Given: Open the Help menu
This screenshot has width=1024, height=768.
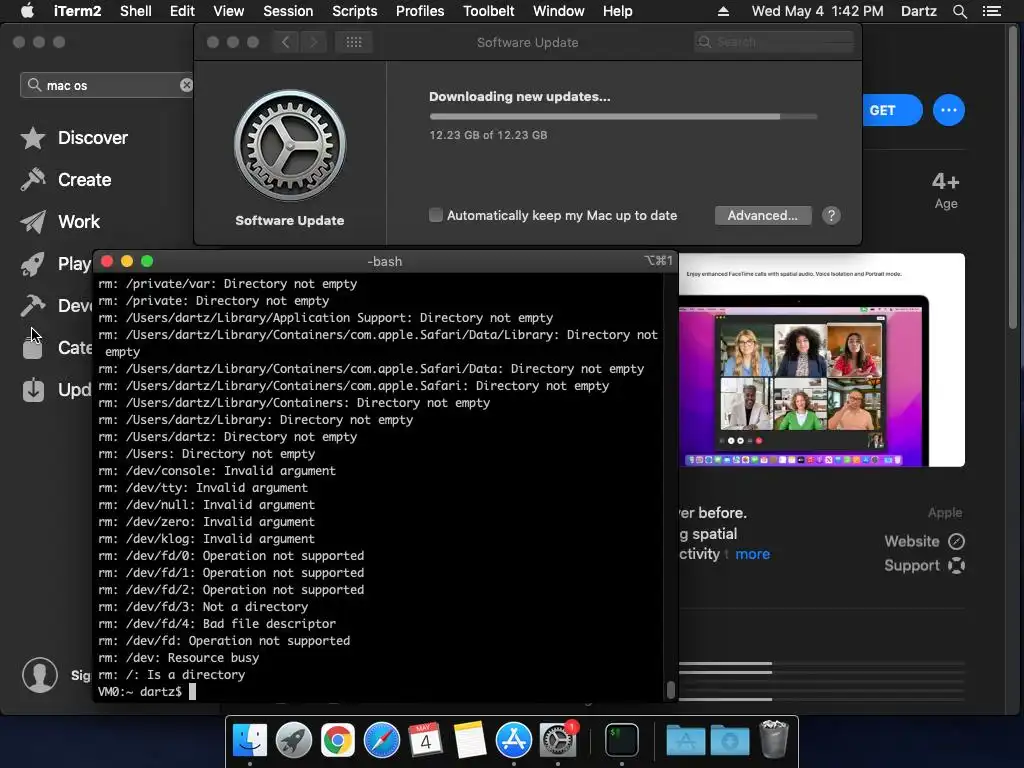Looking at the screenshot, I should (617, 11).
